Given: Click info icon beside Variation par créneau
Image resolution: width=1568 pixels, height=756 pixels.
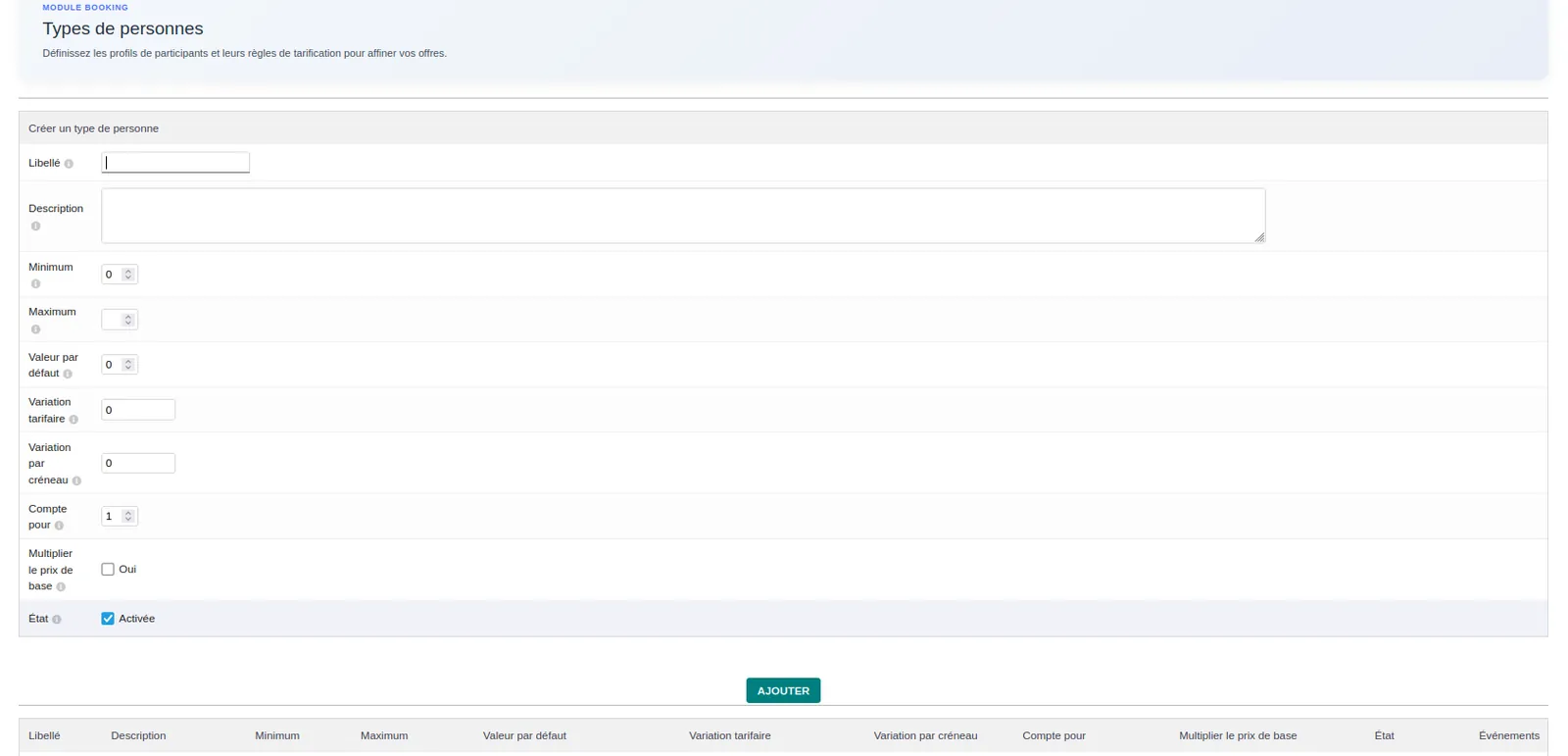Looking at the screenshot, I should coord(76,480).
